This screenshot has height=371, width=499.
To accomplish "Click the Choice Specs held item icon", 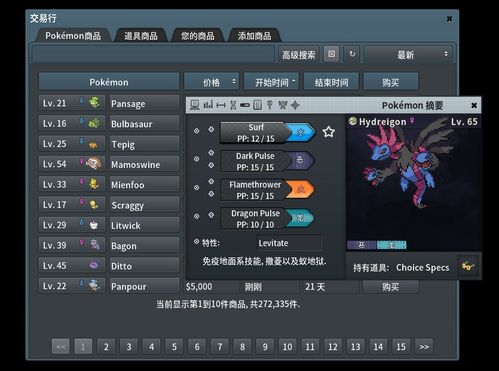I will [x=468, y=266].
